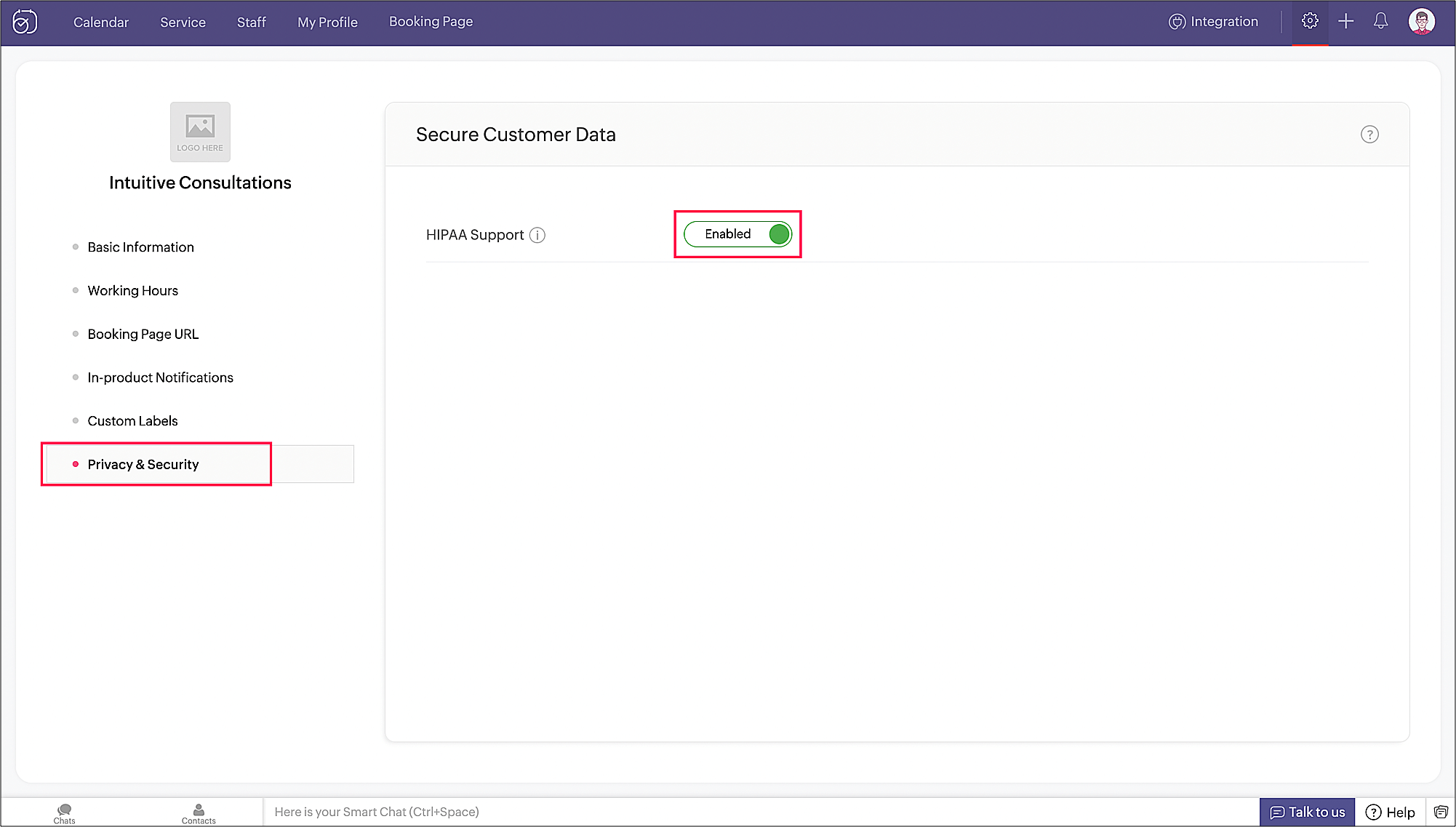Click the help question icon in the panel header
Image resolution: width=1456 pixels, height=827 pixels.
click(x=1369, y=135)
